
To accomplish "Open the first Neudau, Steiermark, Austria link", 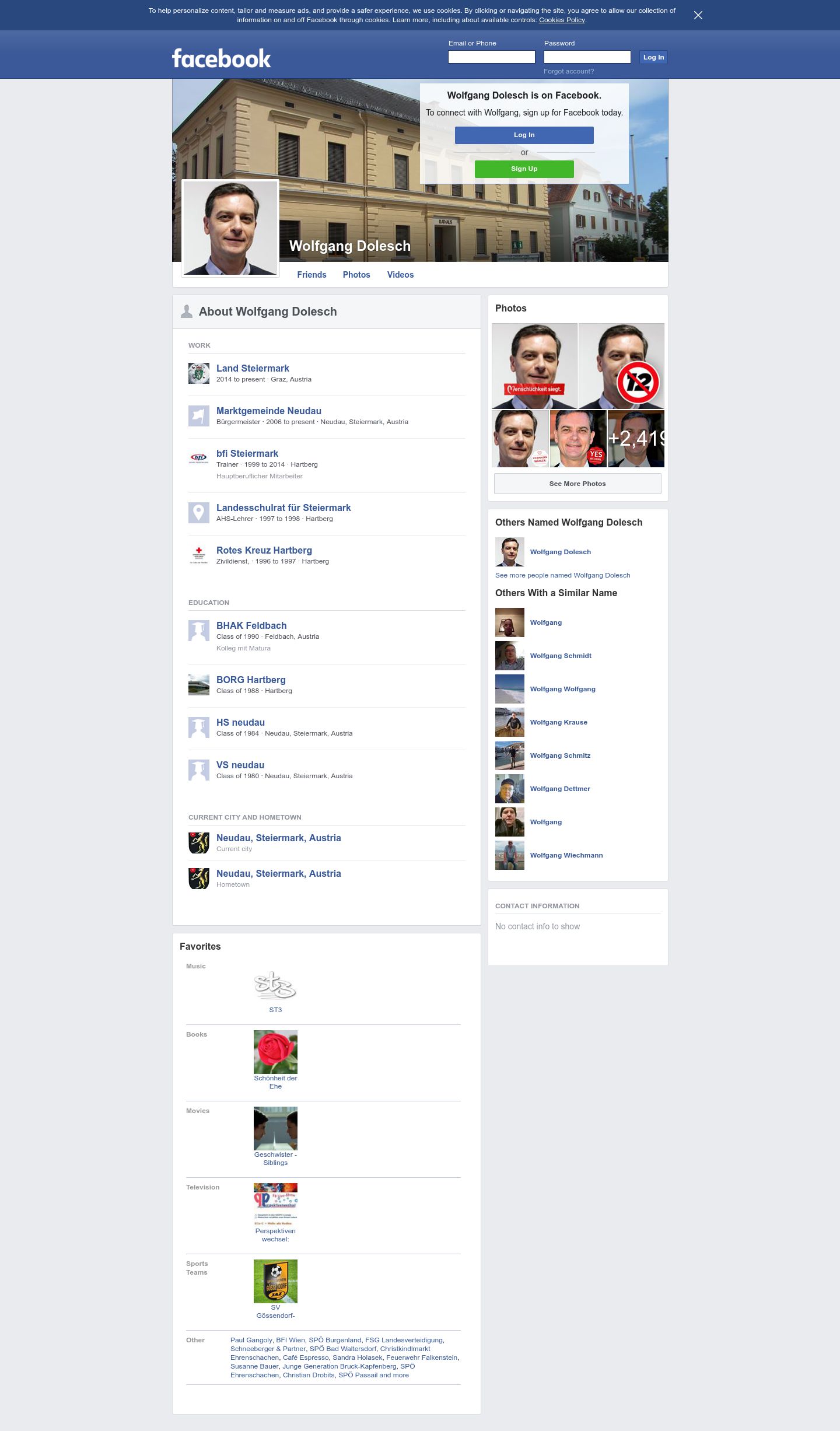I will point(279,838).
